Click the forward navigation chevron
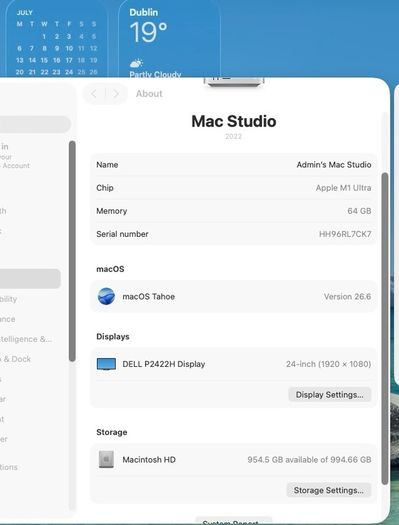This screenshot has width=399, height=525. [x=116, y=94]
